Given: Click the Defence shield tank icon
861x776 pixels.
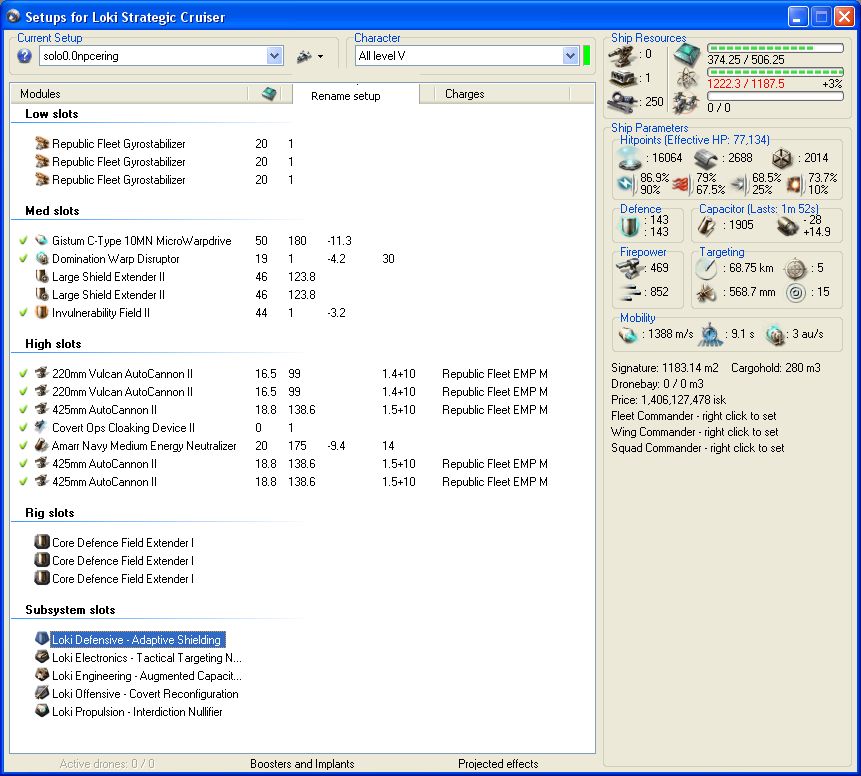Looking at the screenshot, I should click(629, 226).
